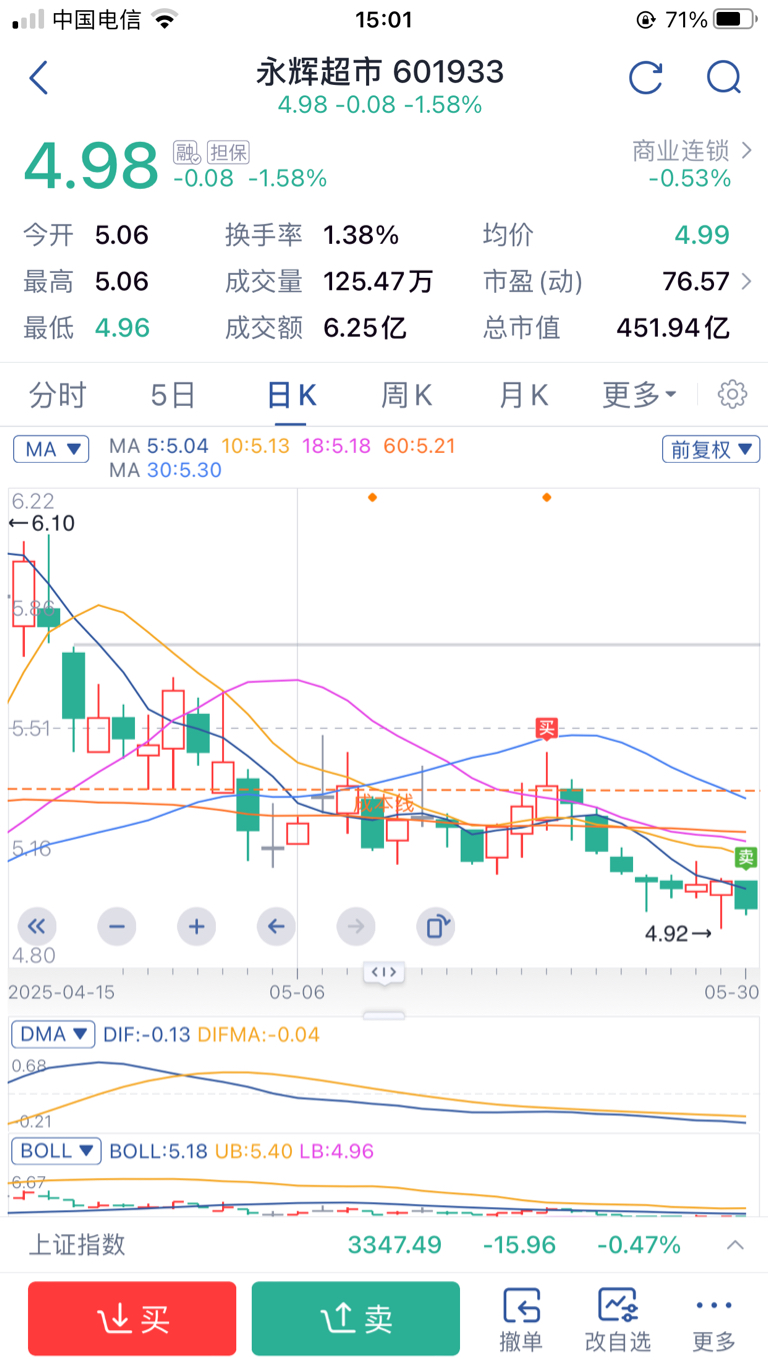Zoom in chart with plus icon

pyautogui.click(x=196, y=927)
